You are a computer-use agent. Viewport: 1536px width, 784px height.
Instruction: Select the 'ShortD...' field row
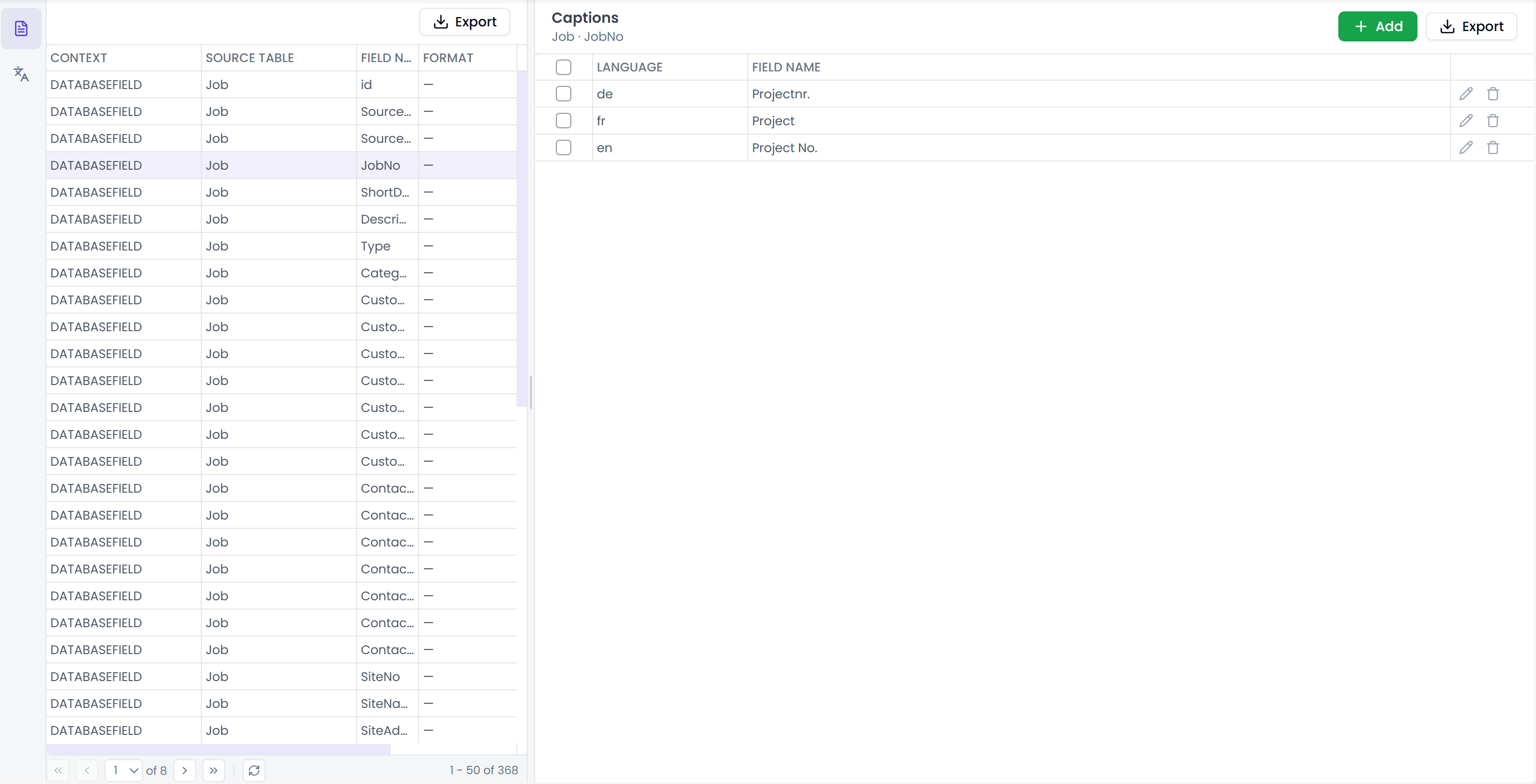(282, 192)
